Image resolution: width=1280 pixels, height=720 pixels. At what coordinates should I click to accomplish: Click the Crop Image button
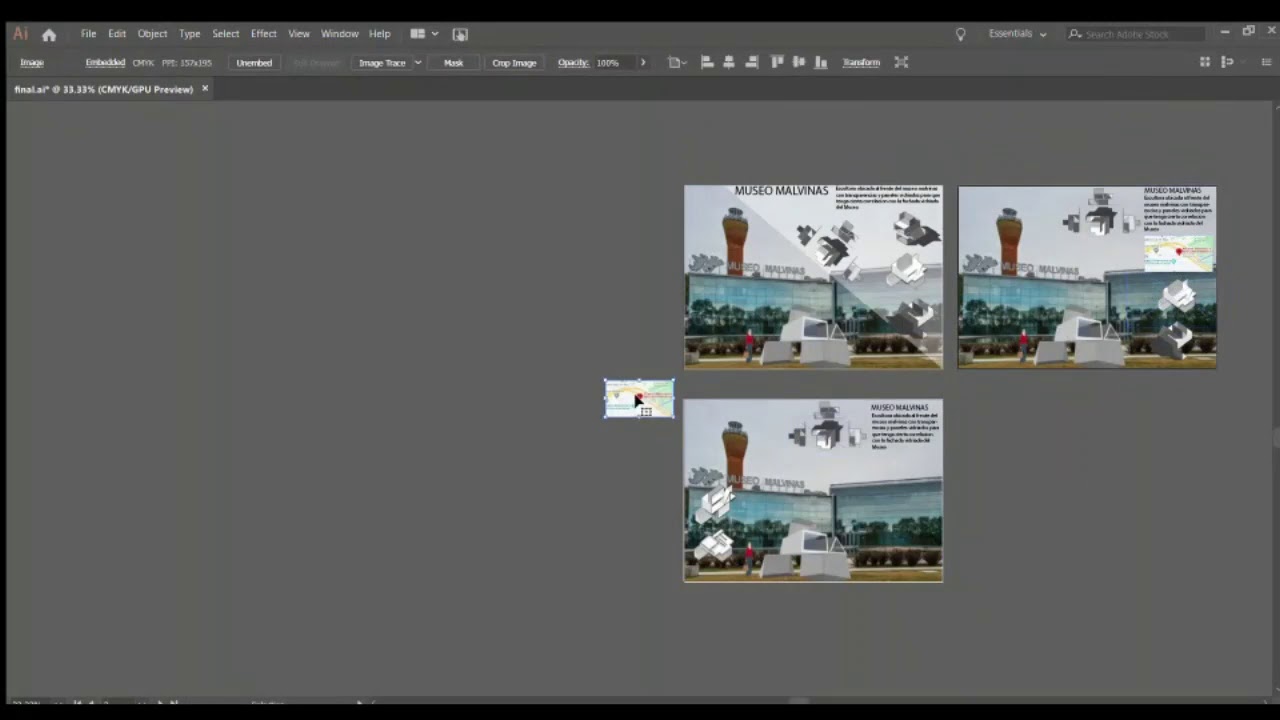514,63
